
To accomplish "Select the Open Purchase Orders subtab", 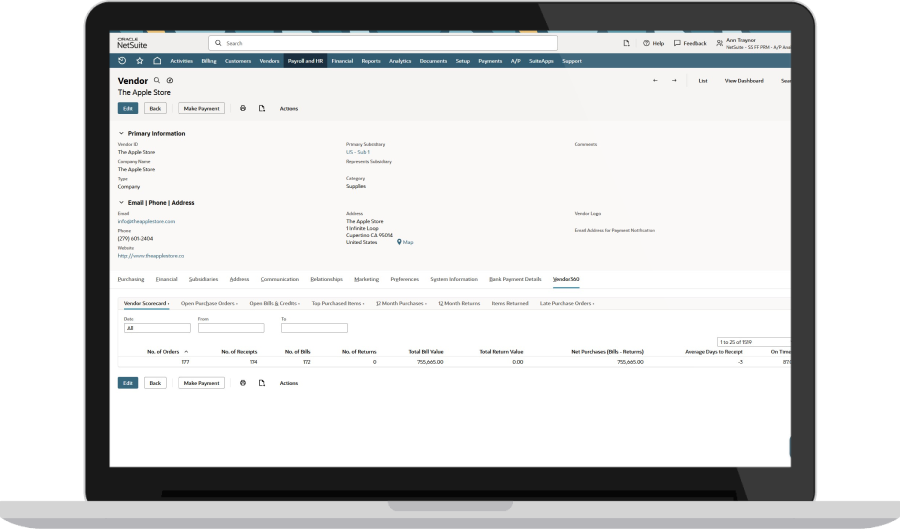I will click(x=208, y=302).
